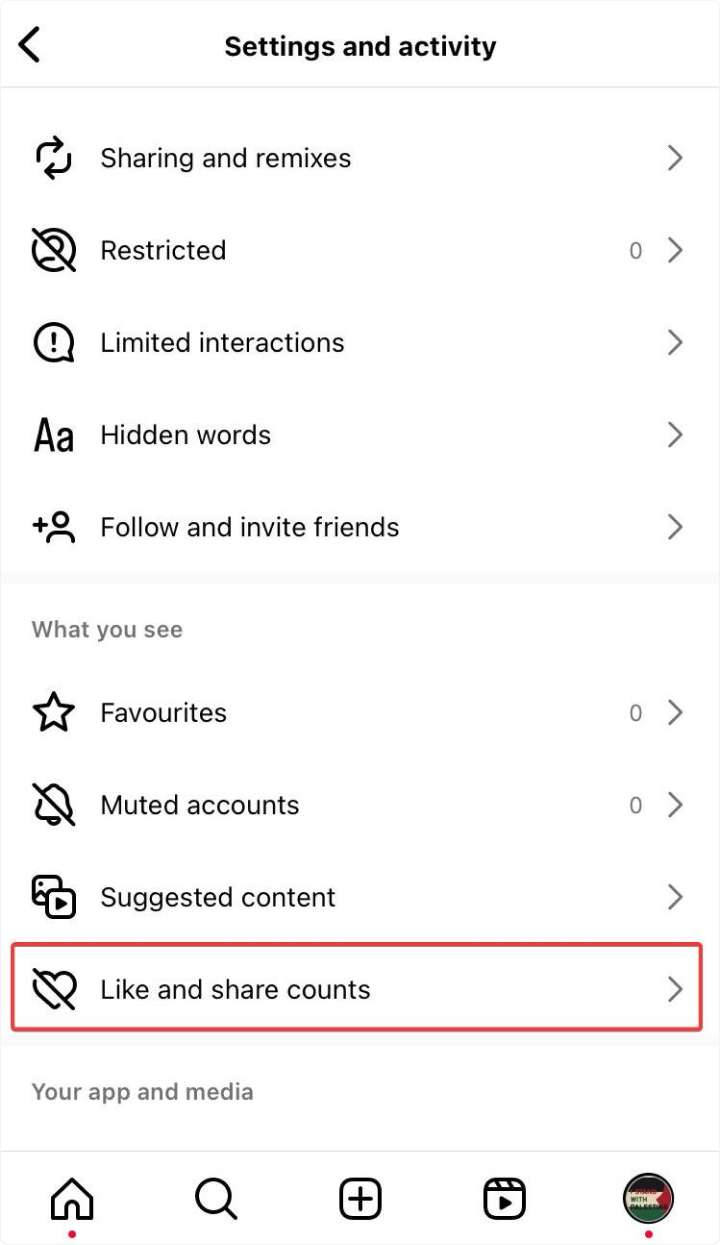
Task: Open the Sharing and remixes icon
Action: (52, 157)
